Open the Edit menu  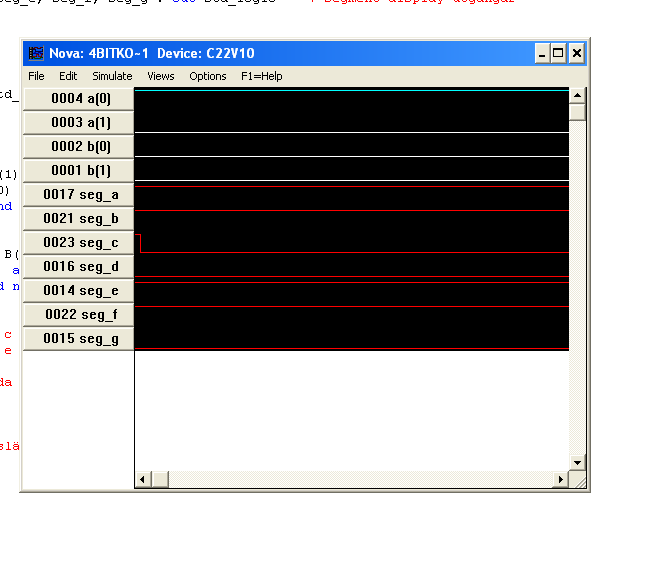[68, 76]
